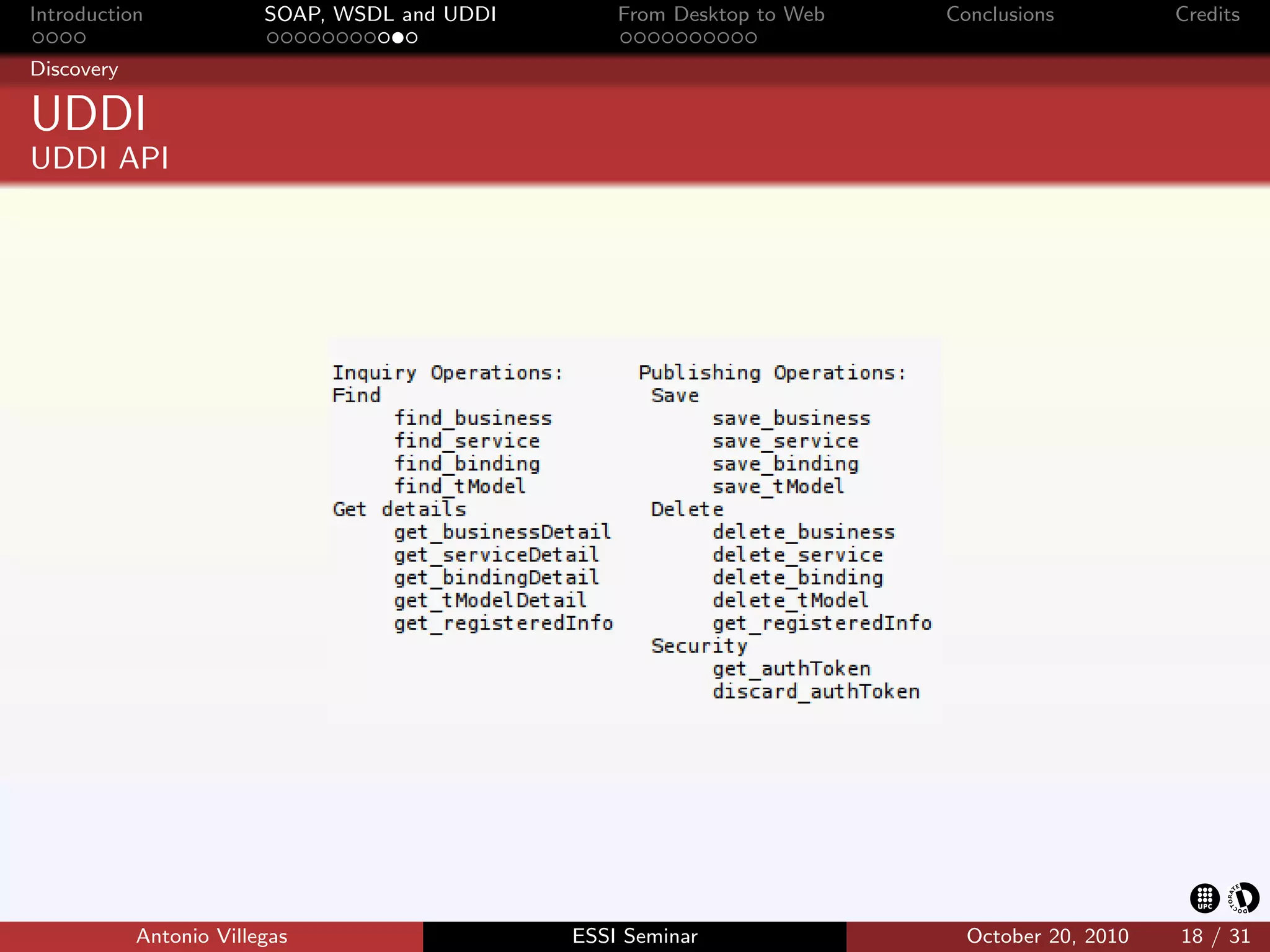The width and height of the screenshot is (1270, 952).
Task: Click get_businessDetail text
Action: [503, 532]
